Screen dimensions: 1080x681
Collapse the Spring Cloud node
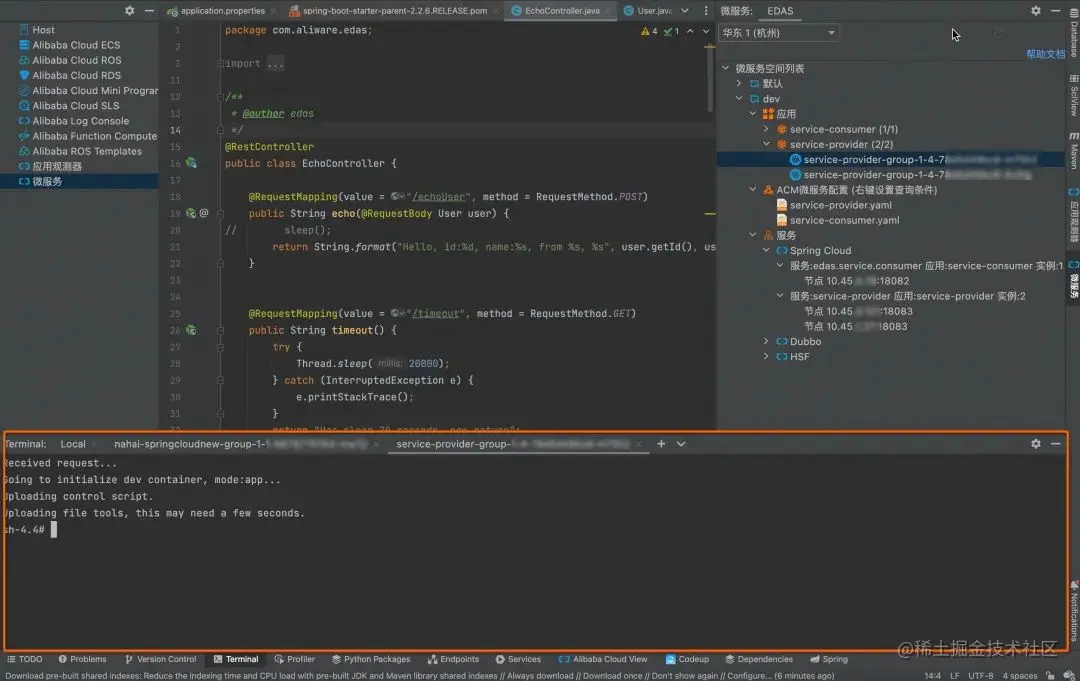click(x=766, y=250)
